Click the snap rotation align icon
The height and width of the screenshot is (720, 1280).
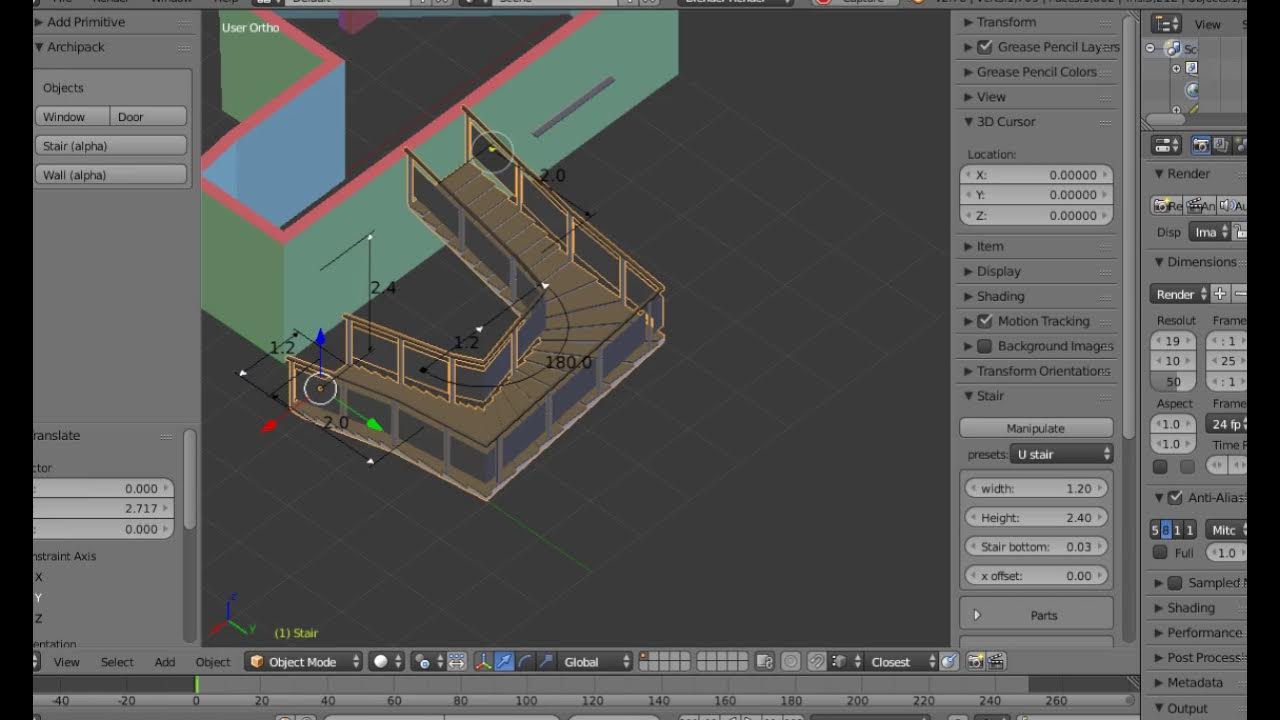tap(948, 662)
